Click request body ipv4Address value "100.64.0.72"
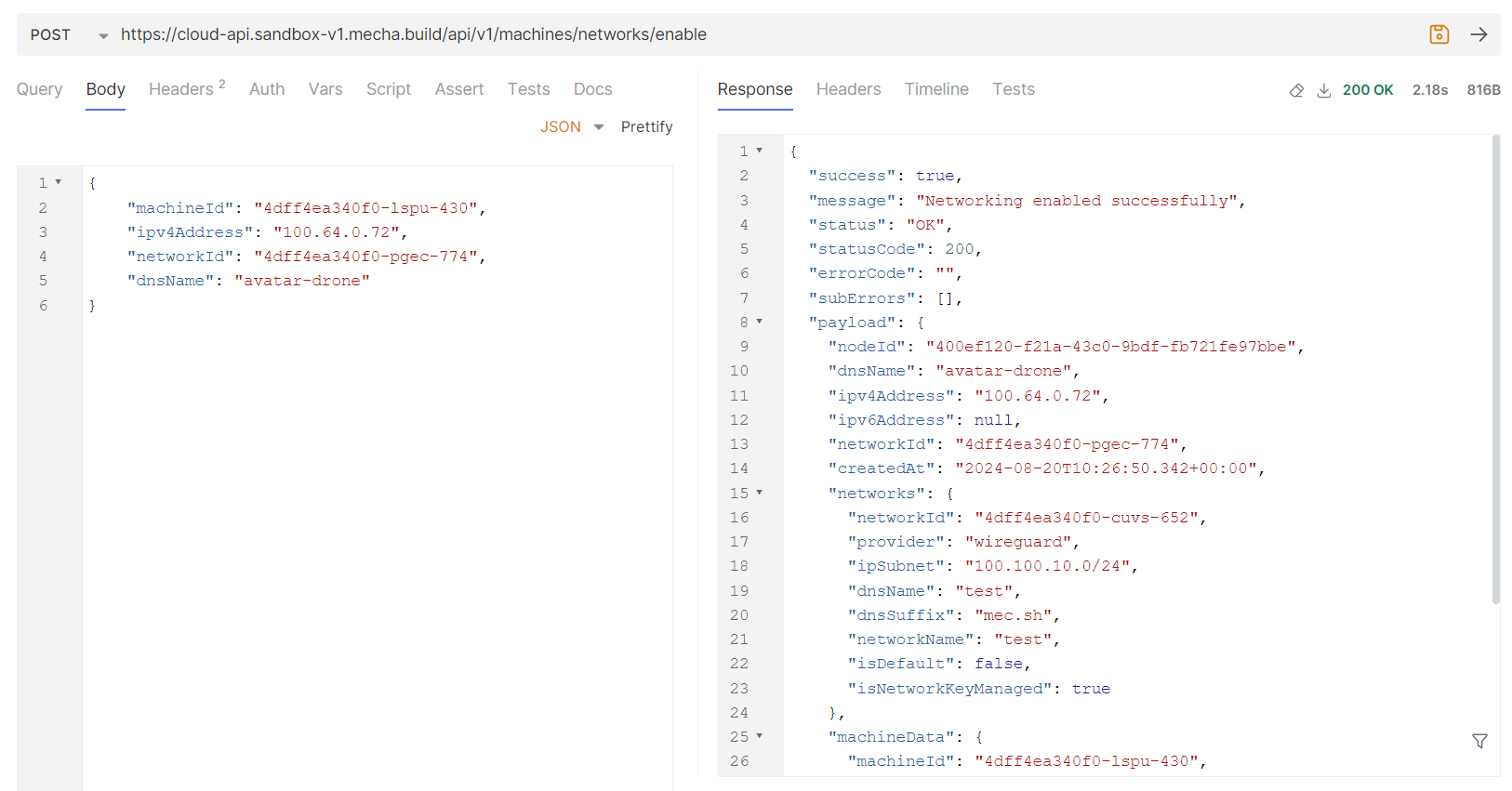1512x791 pixels. [x=337, y=232]
